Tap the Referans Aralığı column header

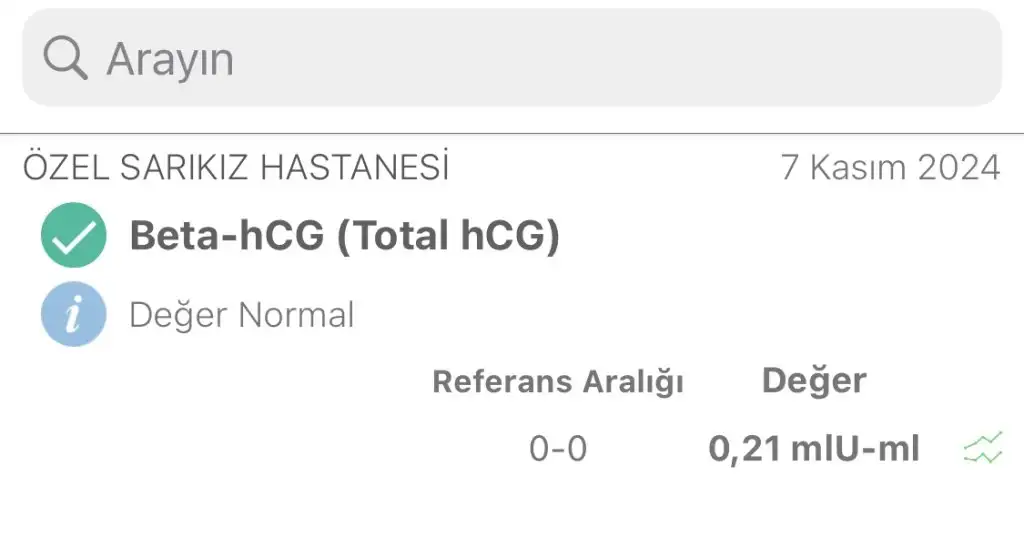[558, 381]
